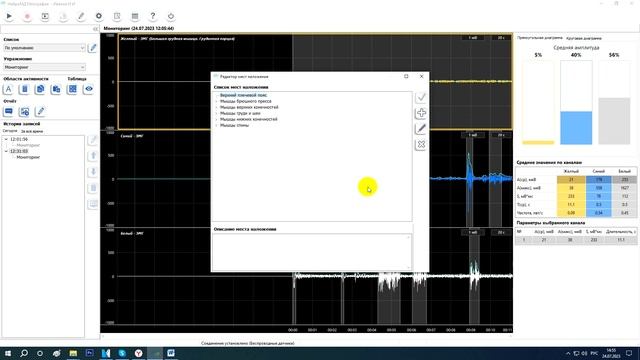This screenshot has height=360, width=640.
Task: Click the screen-with-arrow icon next to record
Action: point(45,16)
